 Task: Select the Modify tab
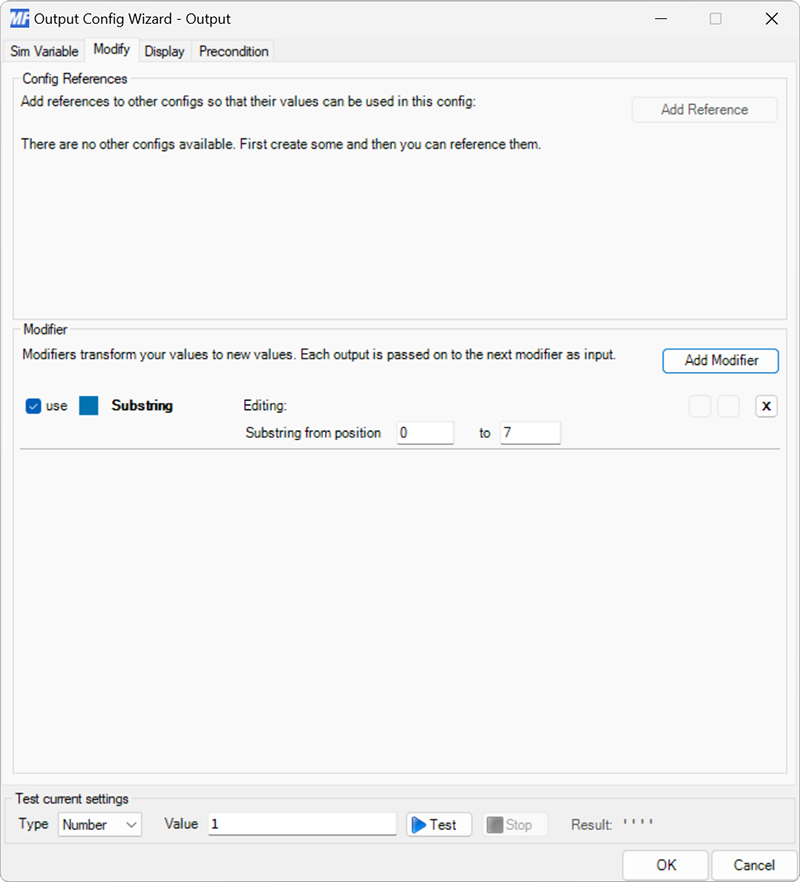pyautogui.click(x=111, y=49)
